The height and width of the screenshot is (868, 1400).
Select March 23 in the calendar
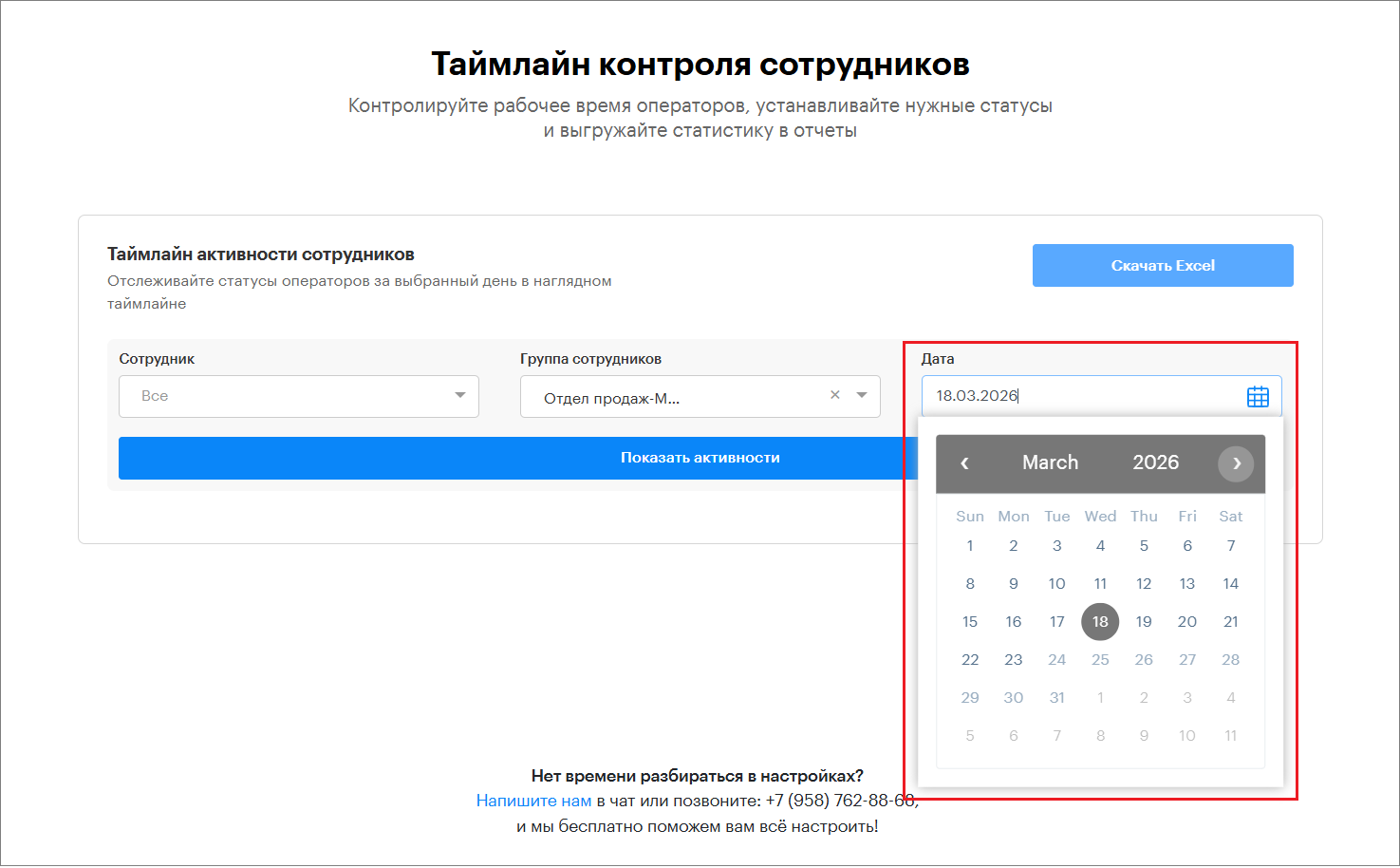(x=1014, y=660)
